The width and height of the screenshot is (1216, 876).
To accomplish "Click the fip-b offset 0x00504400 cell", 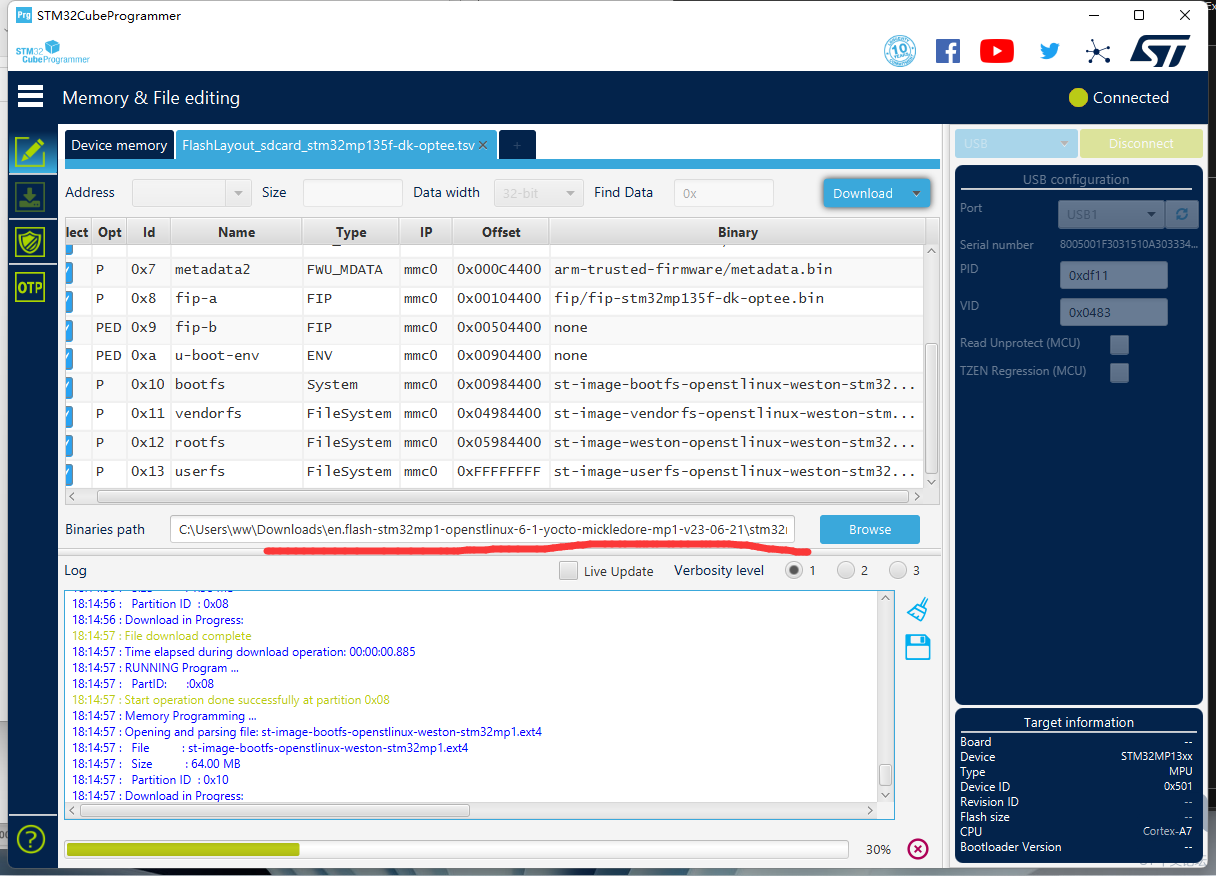I will [501, 327].
